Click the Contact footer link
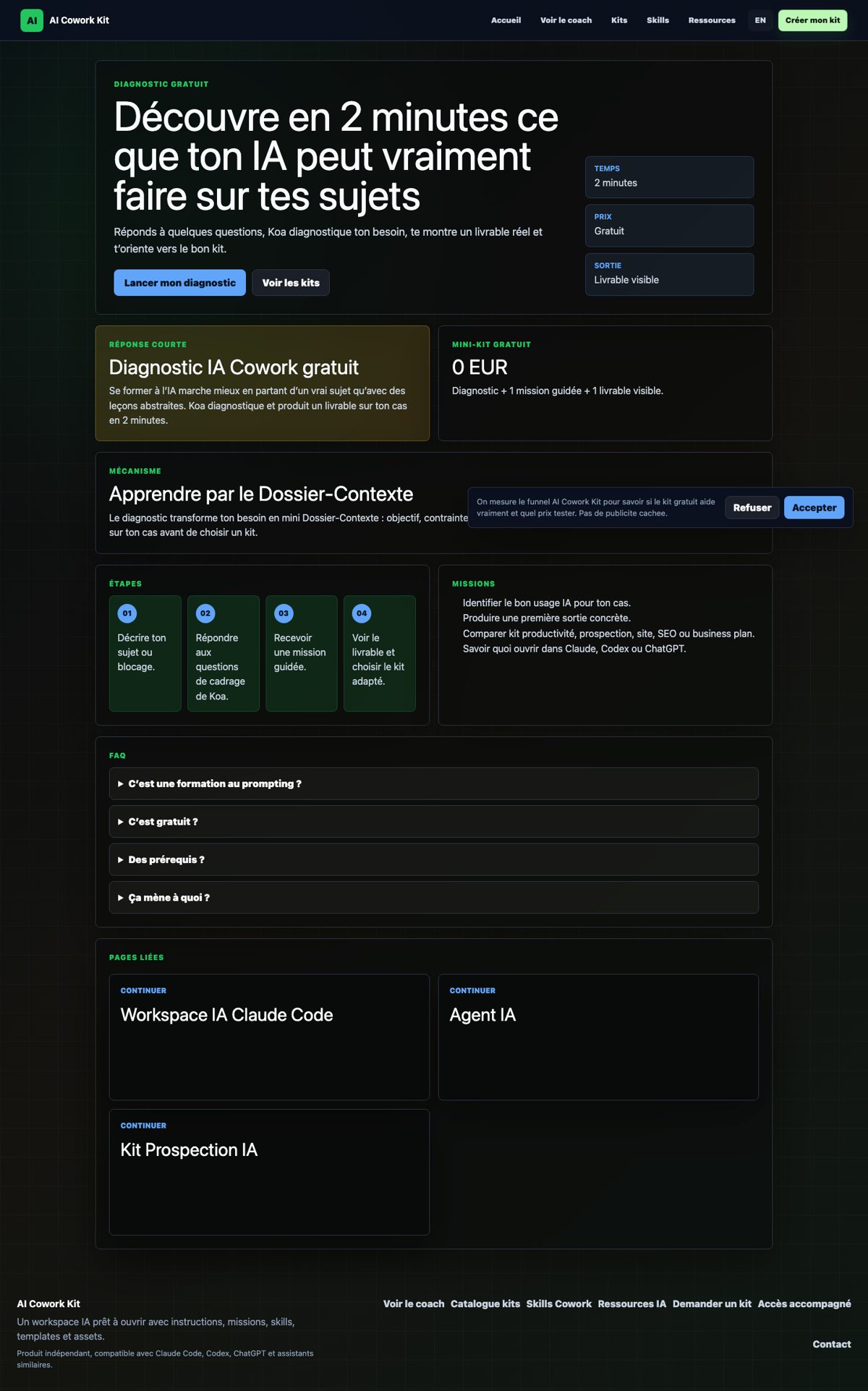868x1391 pixels. [832, 1344]
